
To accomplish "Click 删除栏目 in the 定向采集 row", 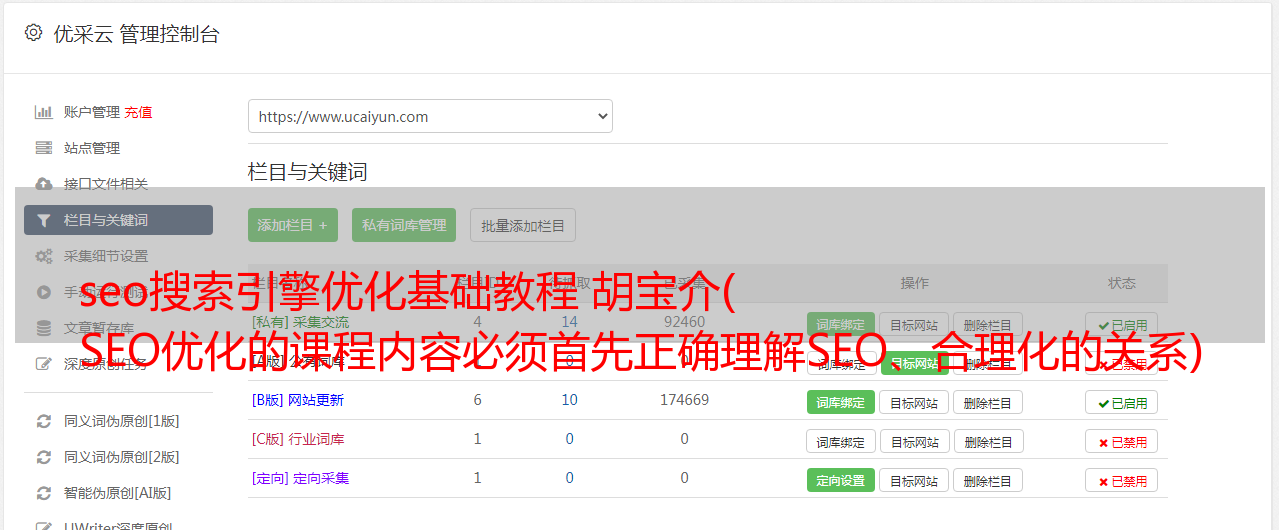I will [x=988, y=480].
